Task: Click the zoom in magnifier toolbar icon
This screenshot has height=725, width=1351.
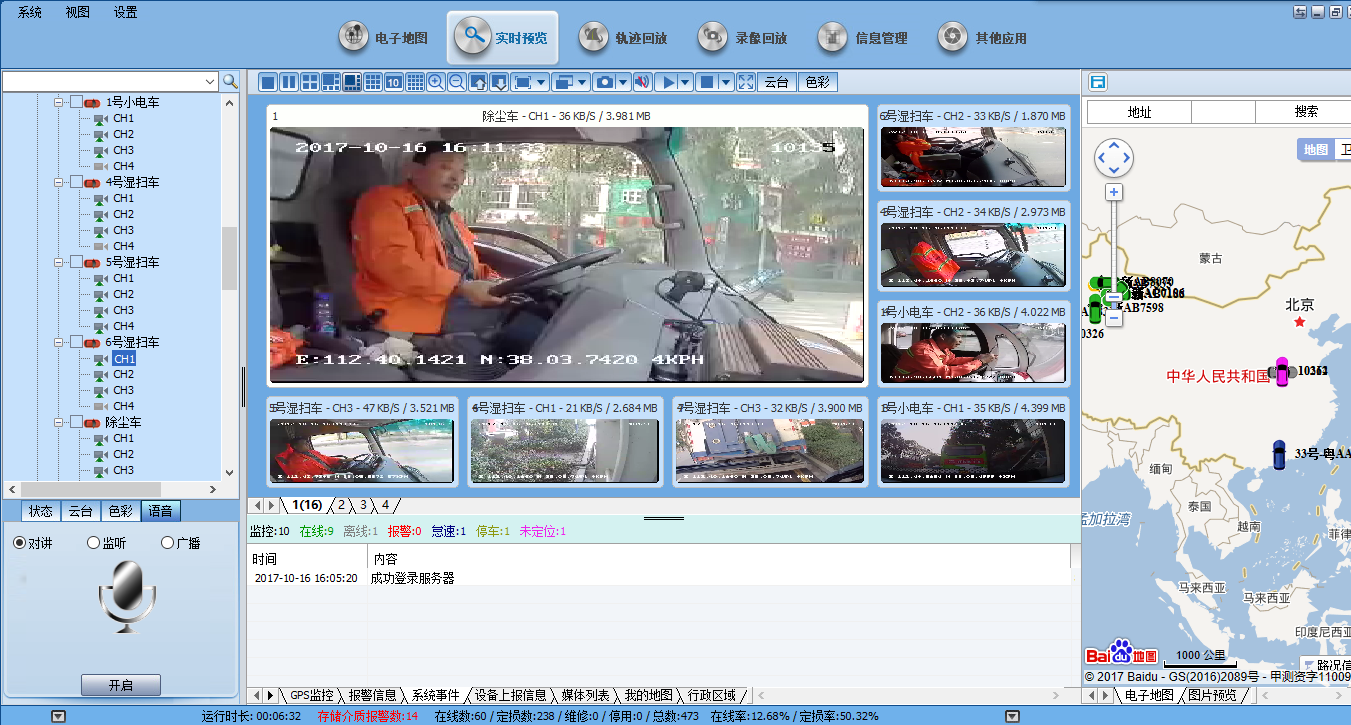Action: [436, 82]
